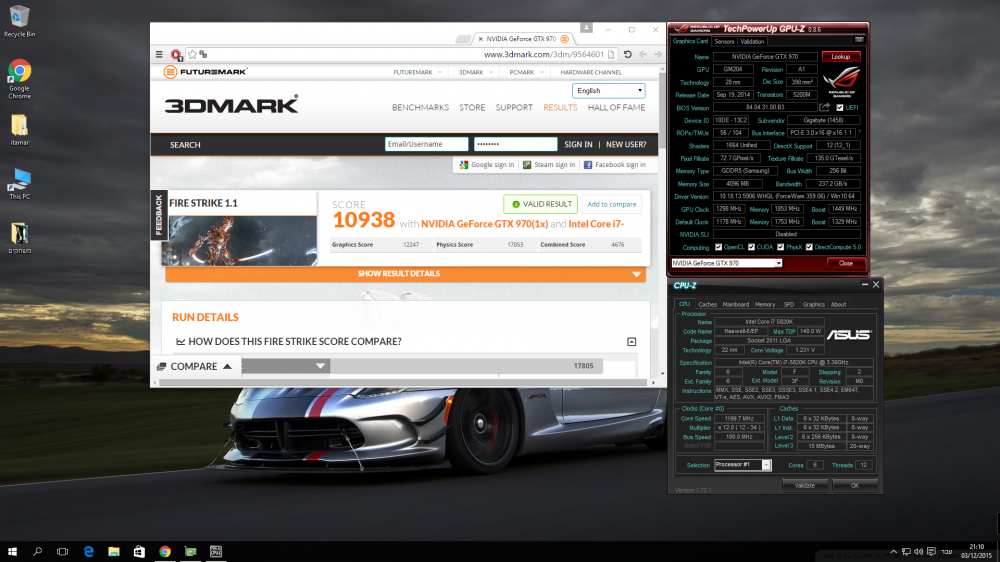Viewport: 1000px width, 562px height.
Task: Click the GPU-Z screenshot camera icon
Action: coord(860,41)
